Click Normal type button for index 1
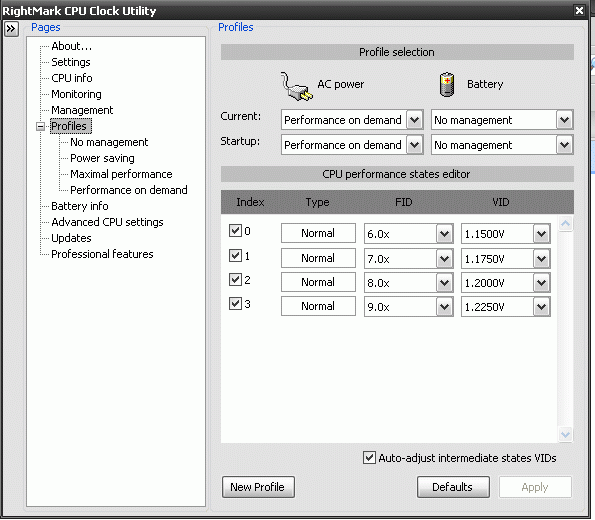 point(318,258)
